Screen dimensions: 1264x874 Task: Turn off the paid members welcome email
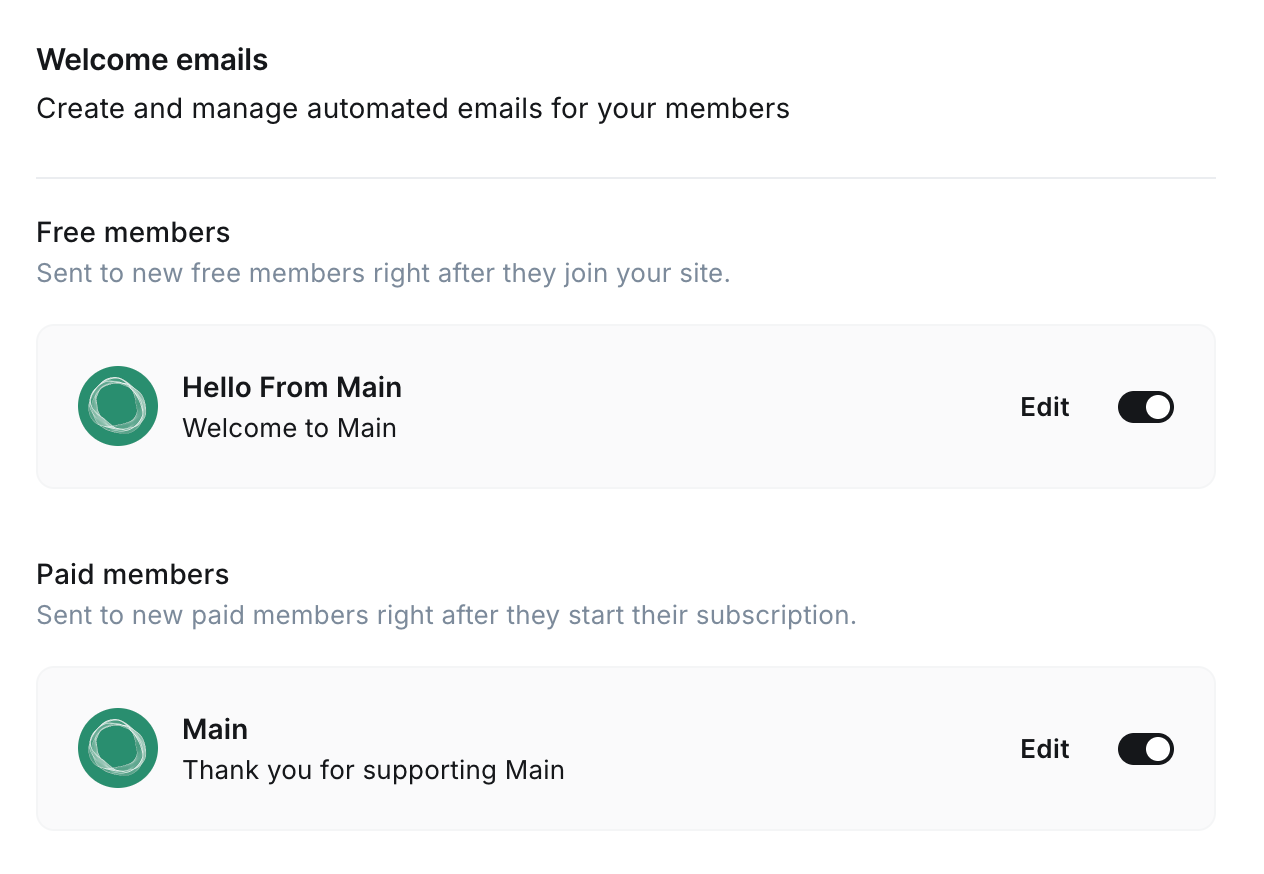tap(1145, 749)
